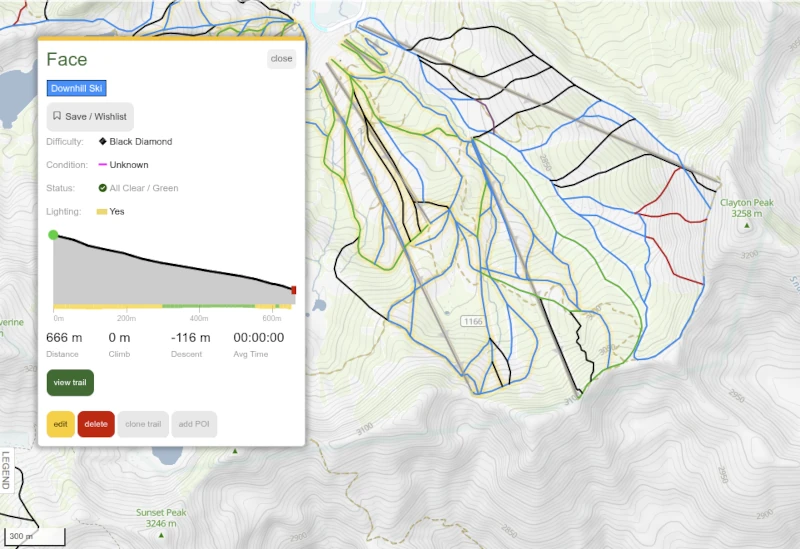The width and height of the screenshot is (800, 549).
Task: Click the green All Clear status icon
Action: click(103, 188)
